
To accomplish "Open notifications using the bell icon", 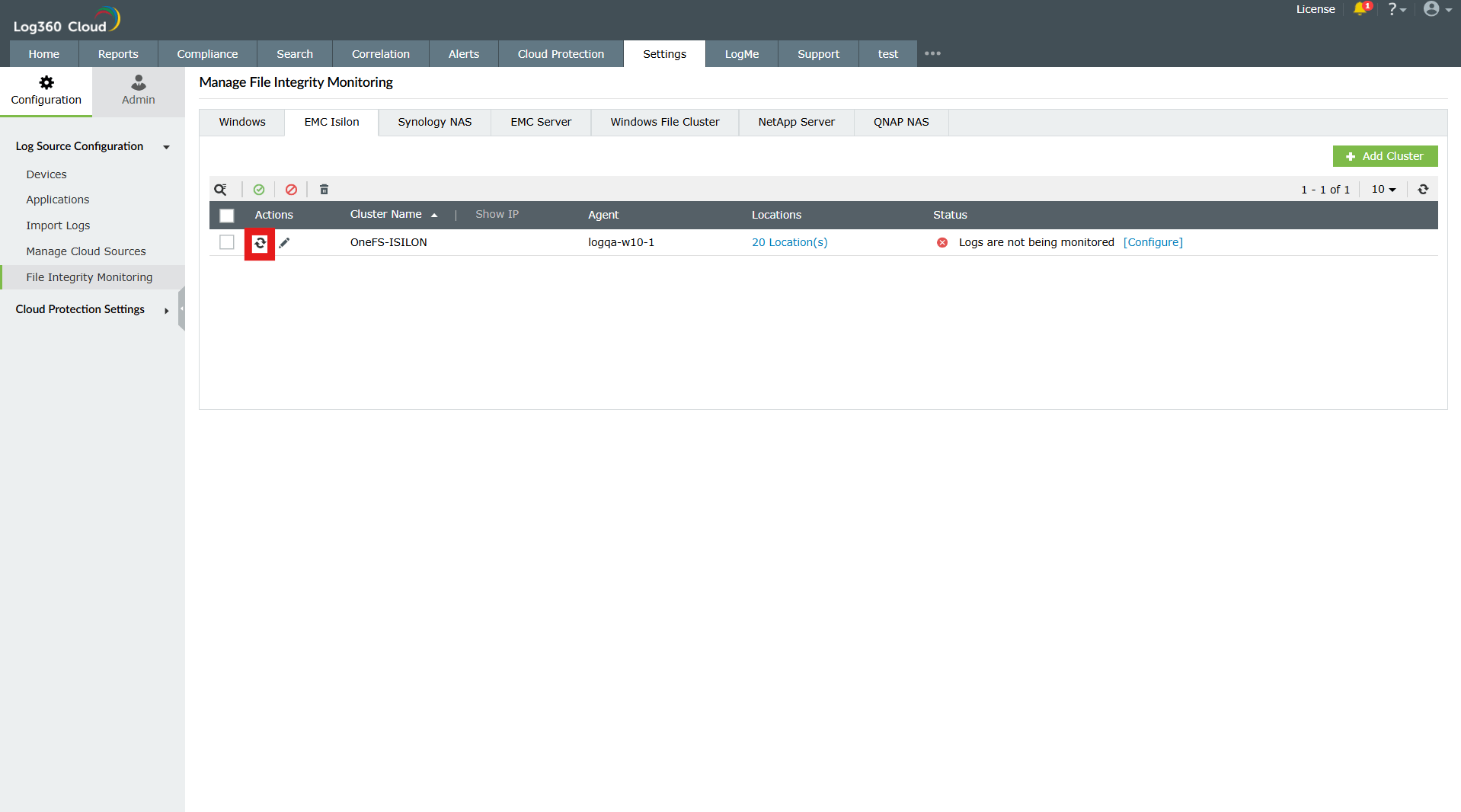I will pyautogui.click(x=1361, y=9).
